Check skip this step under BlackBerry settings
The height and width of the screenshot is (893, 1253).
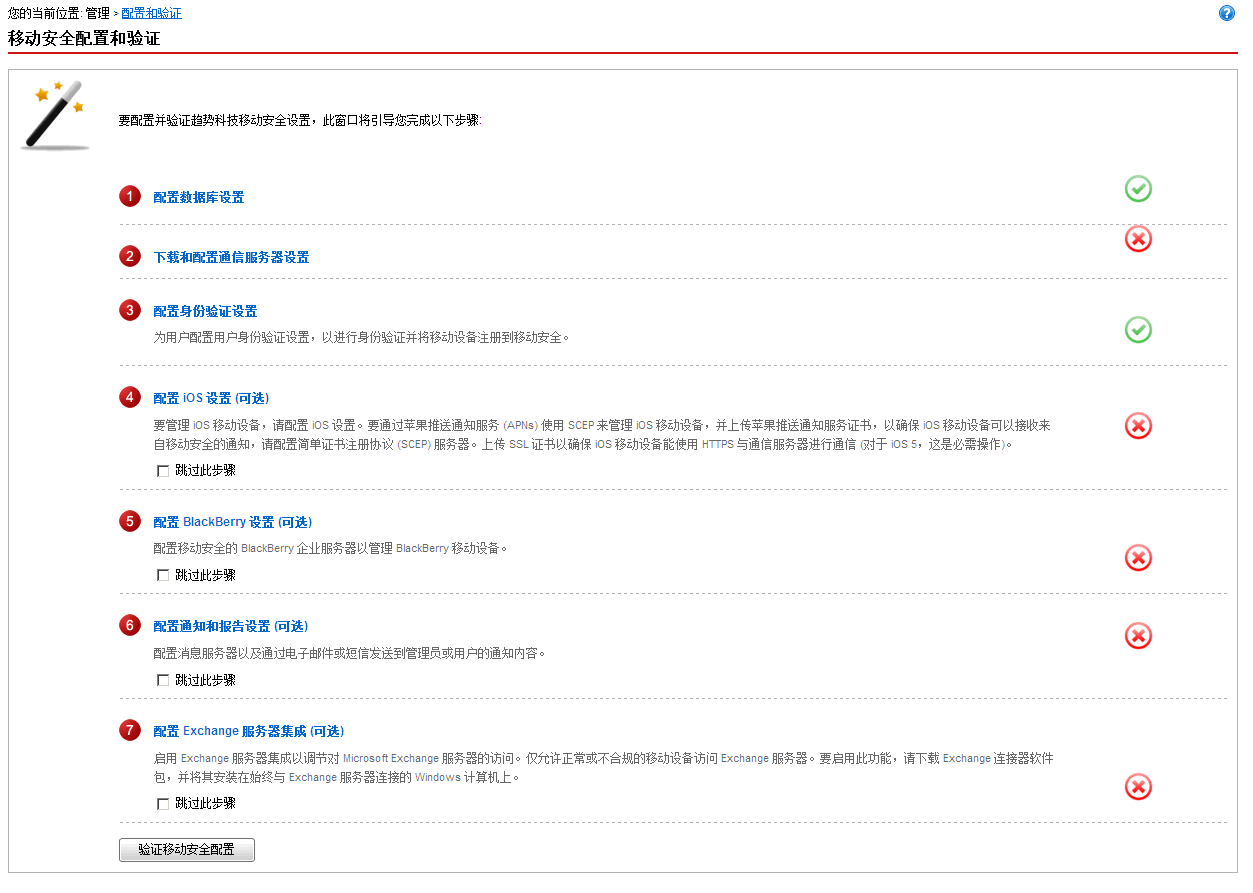coord(163,576)
